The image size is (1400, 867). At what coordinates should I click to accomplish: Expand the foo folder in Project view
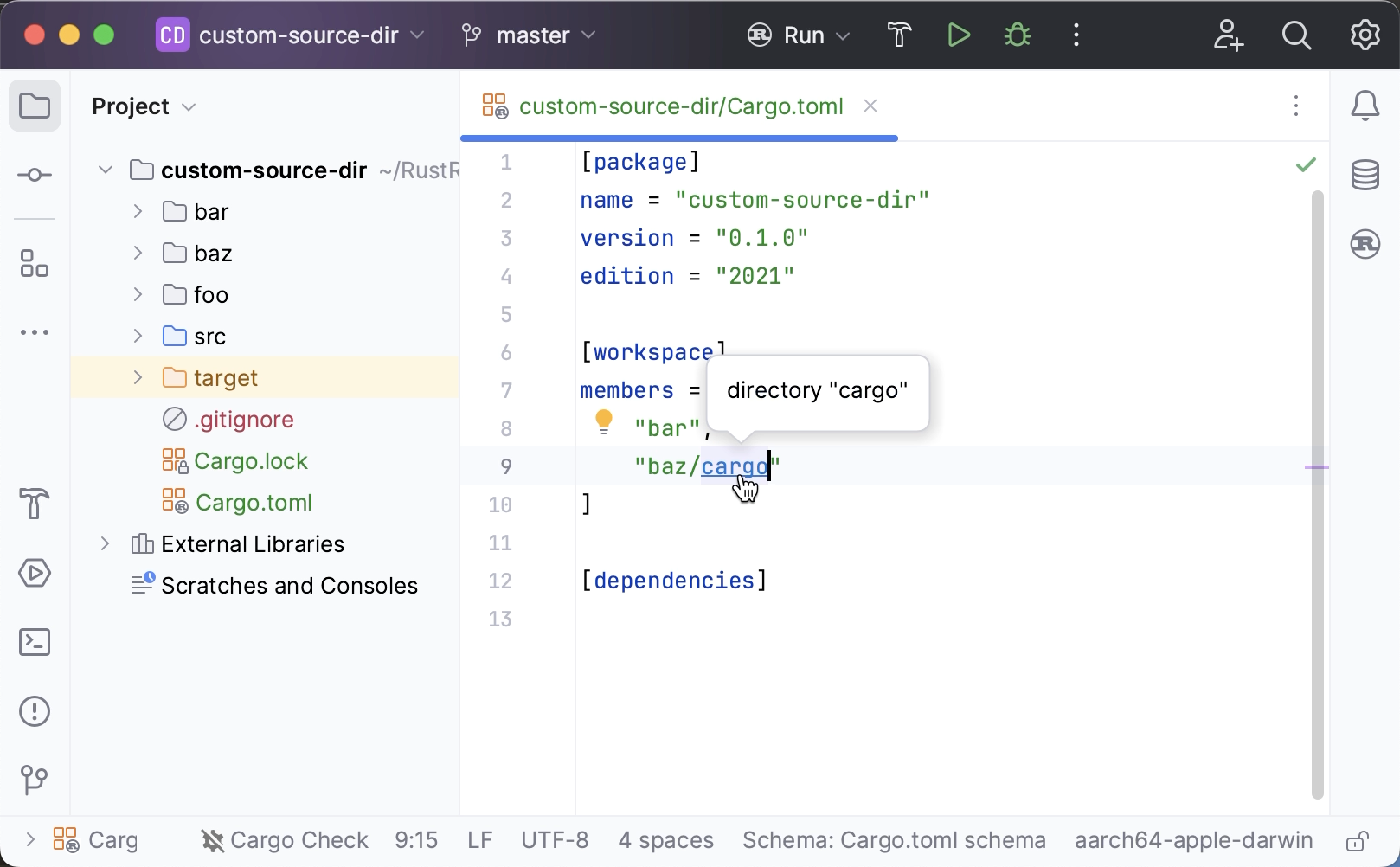[x=137, y=294]
